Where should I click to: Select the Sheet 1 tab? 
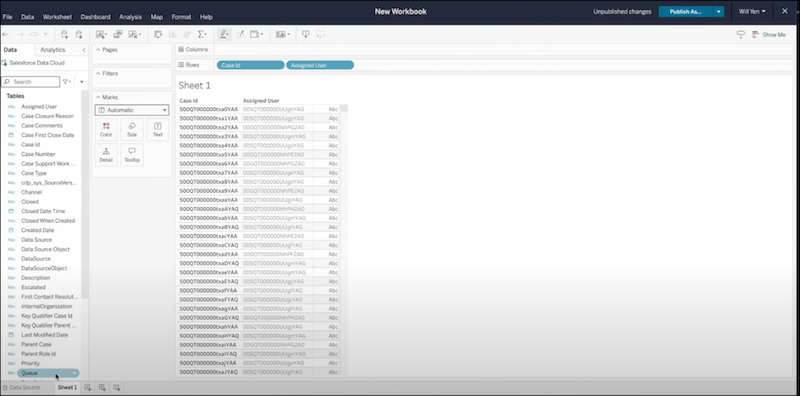click(x=67, y=387)
